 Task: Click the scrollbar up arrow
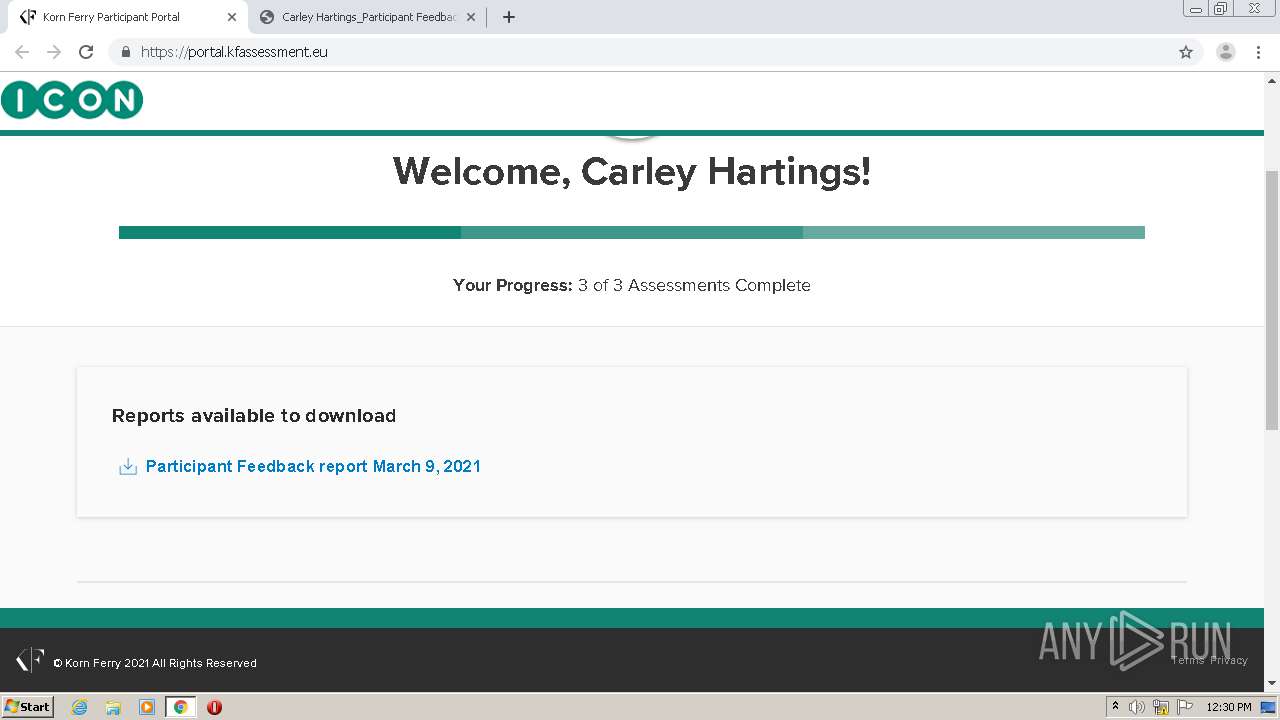point(1272,79)
